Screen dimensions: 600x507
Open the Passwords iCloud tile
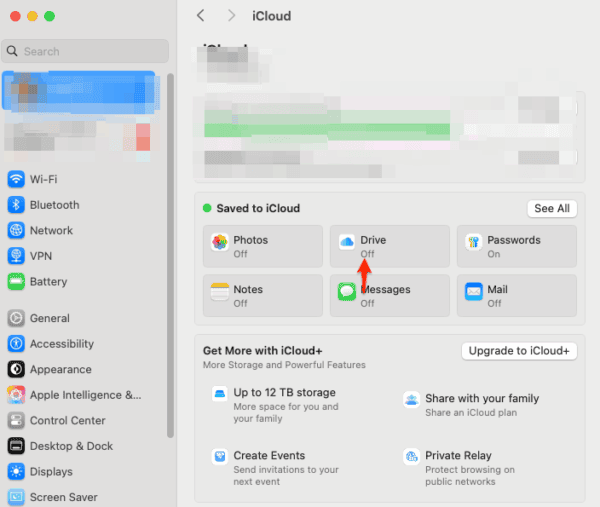(516, 246)
